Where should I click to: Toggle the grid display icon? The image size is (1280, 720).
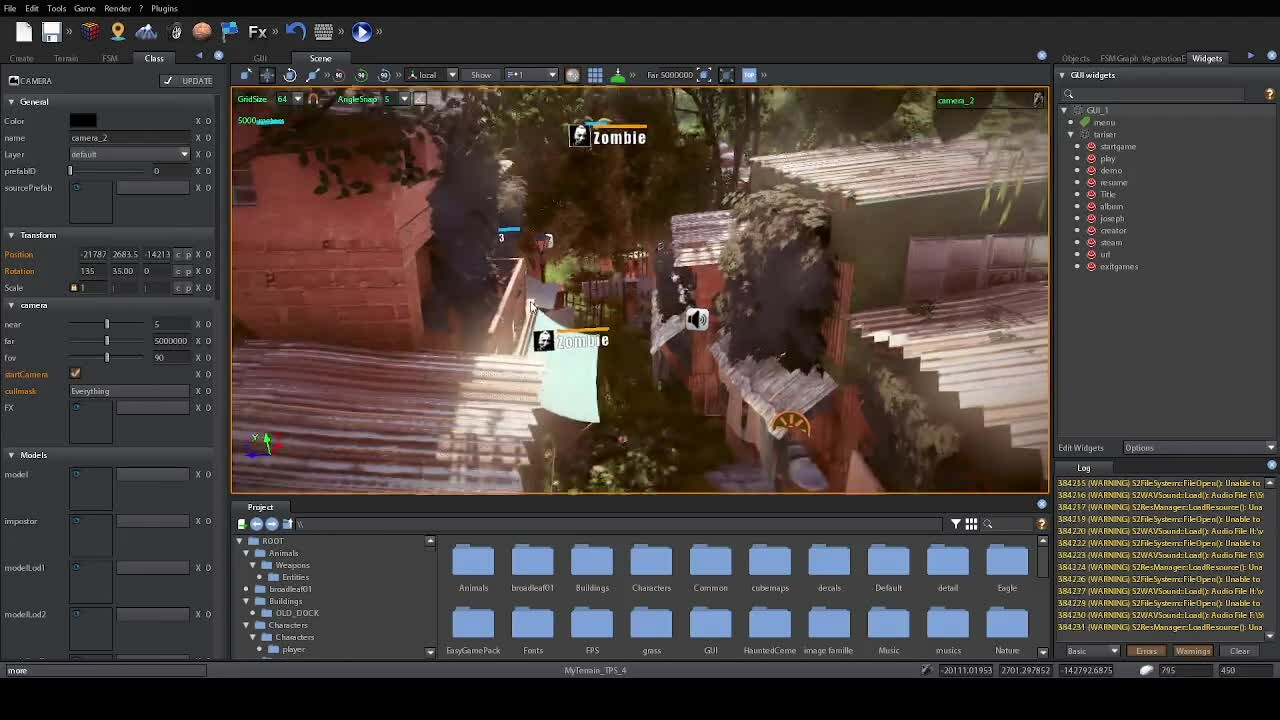[595, 75]
